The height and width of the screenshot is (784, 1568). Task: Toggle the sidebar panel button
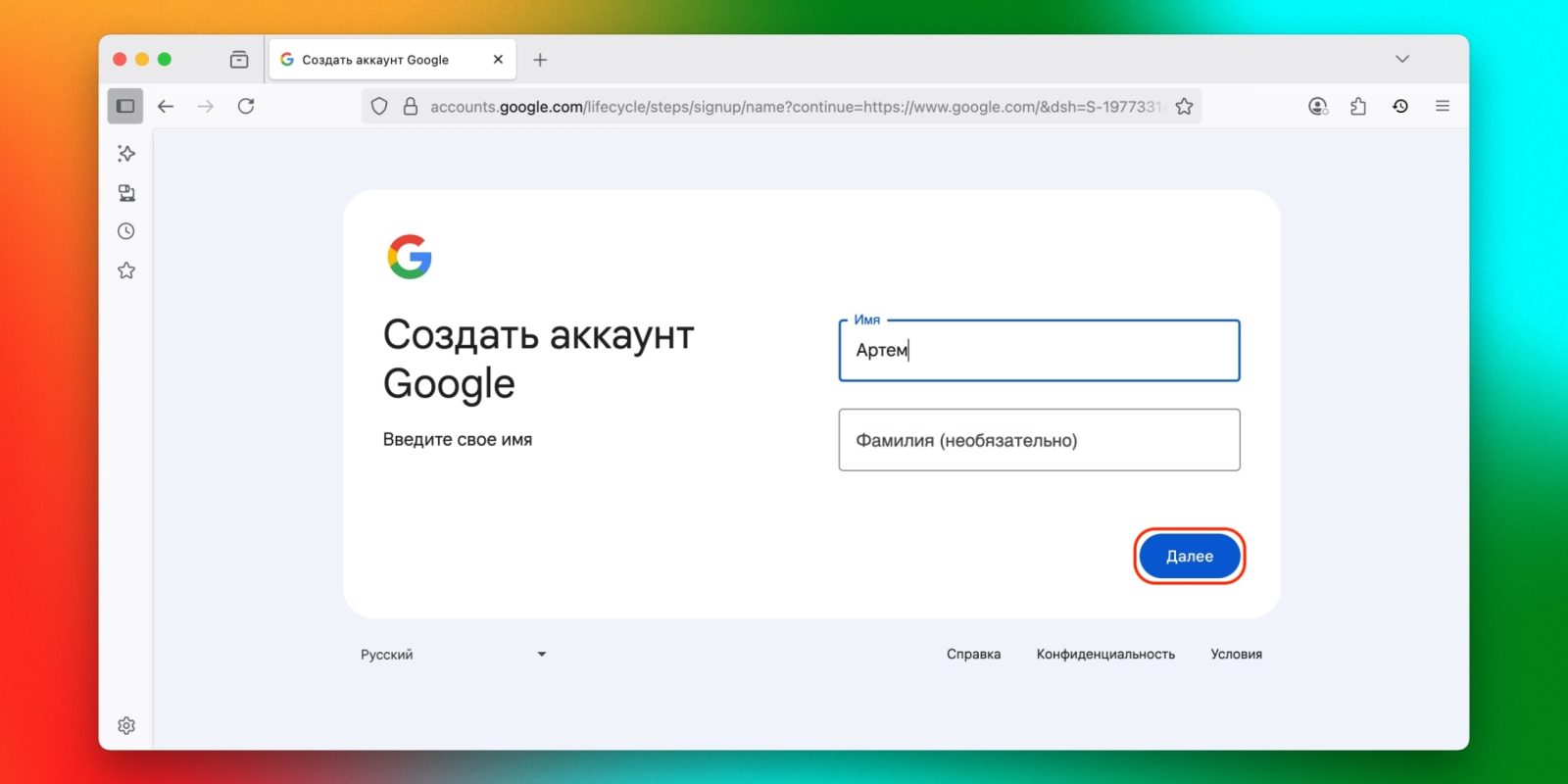tap(125, 106)
